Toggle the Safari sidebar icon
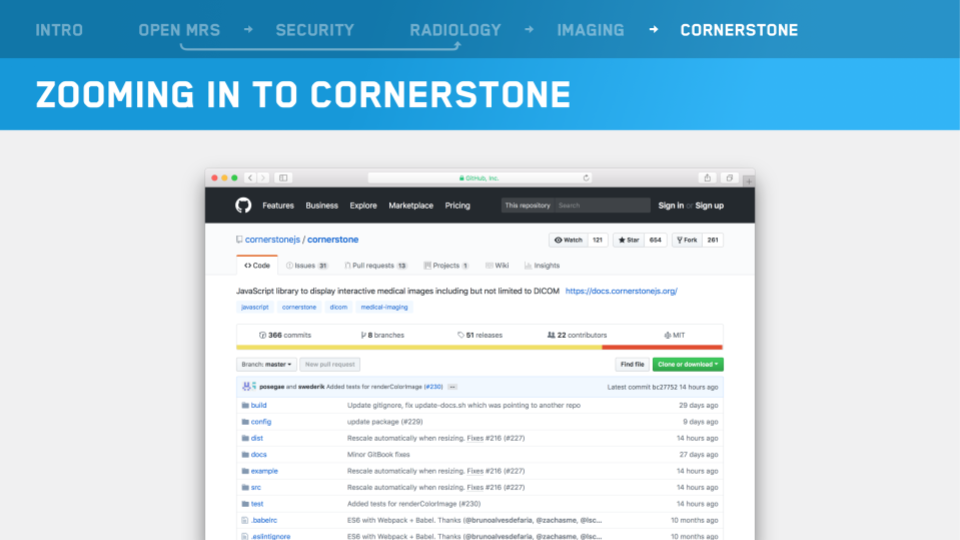 [283, 178]
